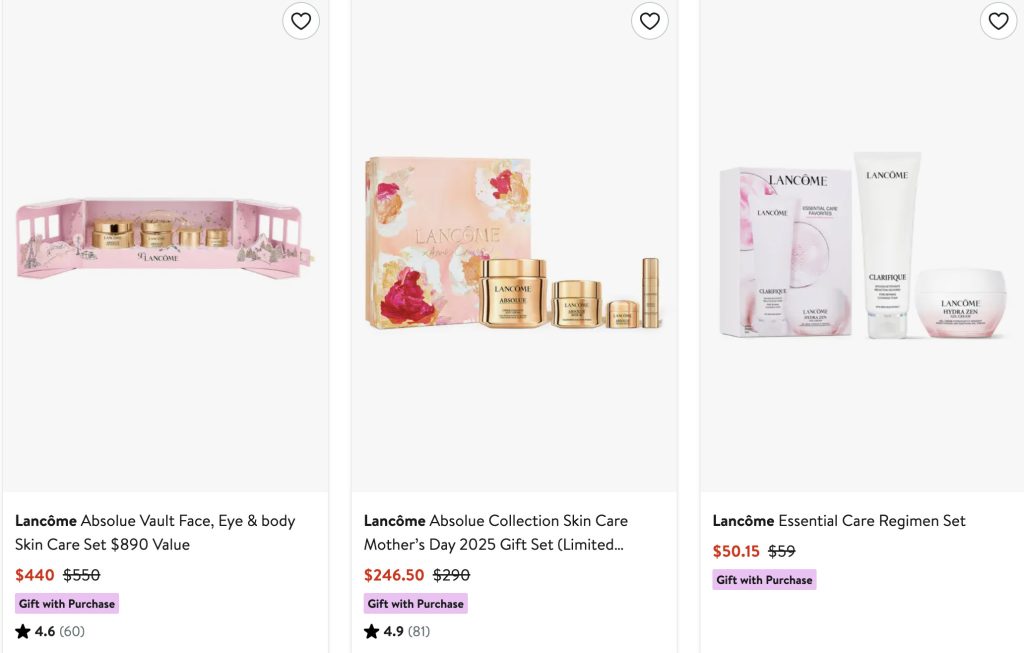Save Essential Care Regimen Set to wishlist
The height and width of the screenshot is (653, 1024).
(998, 21)
